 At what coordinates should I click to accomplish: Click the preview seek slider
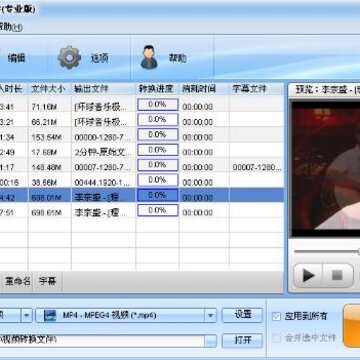pos(327,252)
